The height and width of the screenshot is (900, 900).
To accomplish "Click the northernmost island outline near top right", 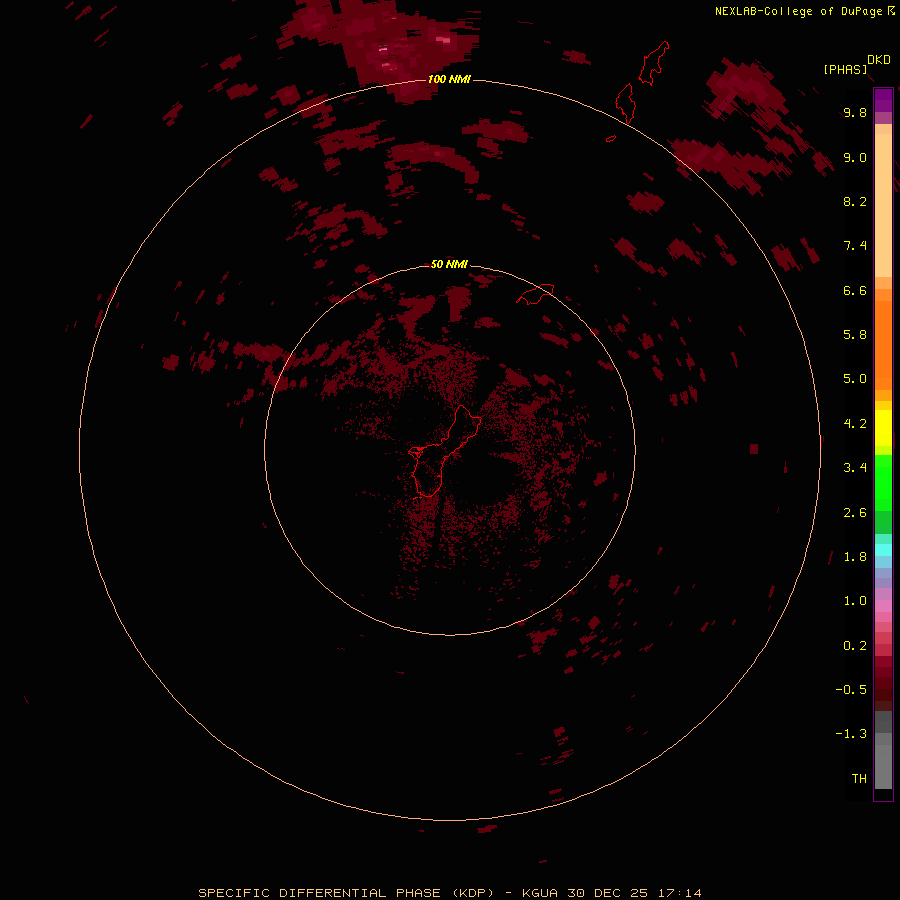I will click(654, 63).
